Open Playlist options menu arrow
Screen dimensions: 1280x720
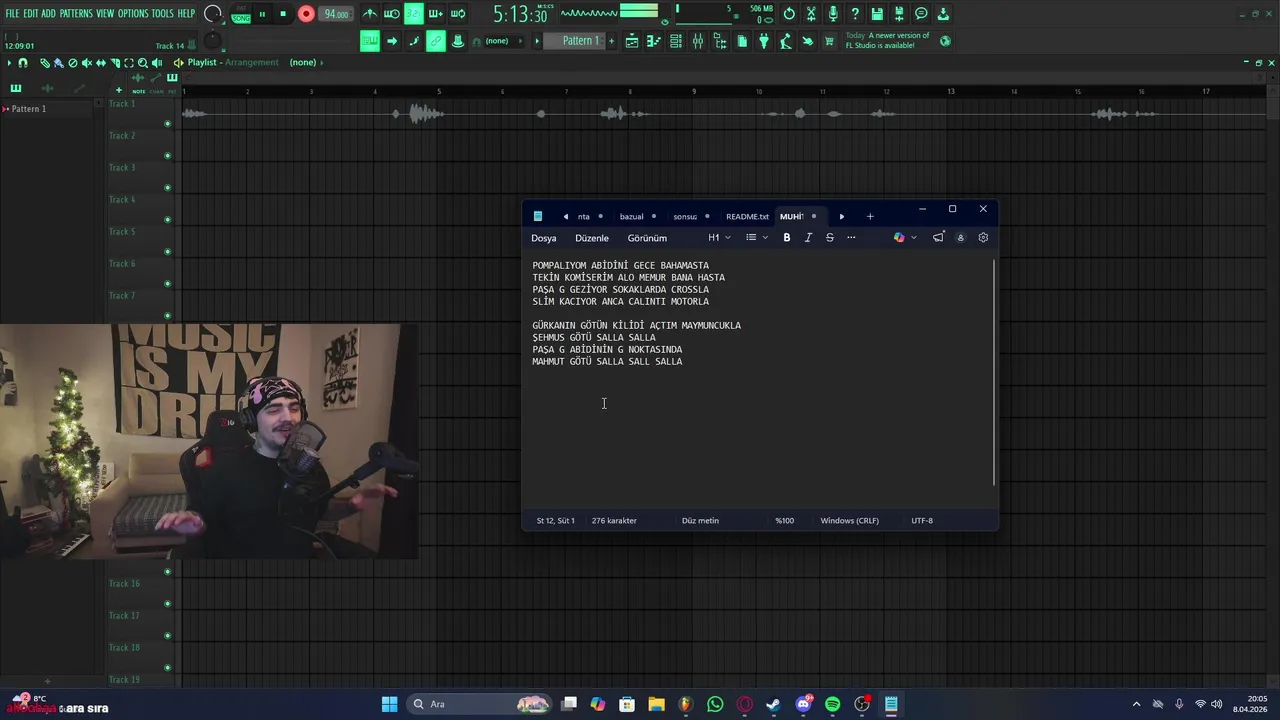[x=9, y=63]
